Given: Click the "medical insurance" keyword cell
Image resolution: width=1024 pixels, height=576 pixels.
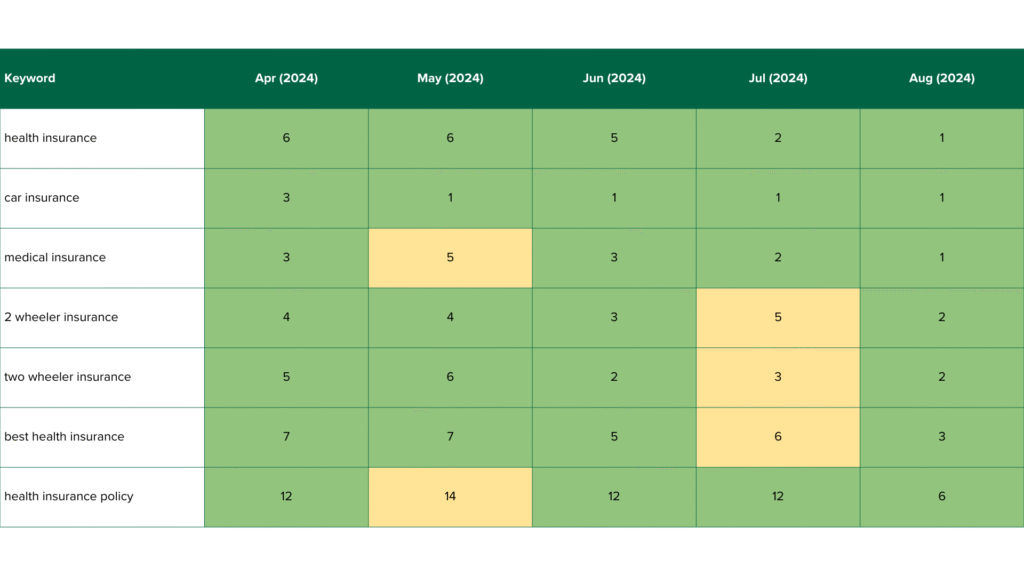Looking at the screenshot, I should (x=55, y=258).
